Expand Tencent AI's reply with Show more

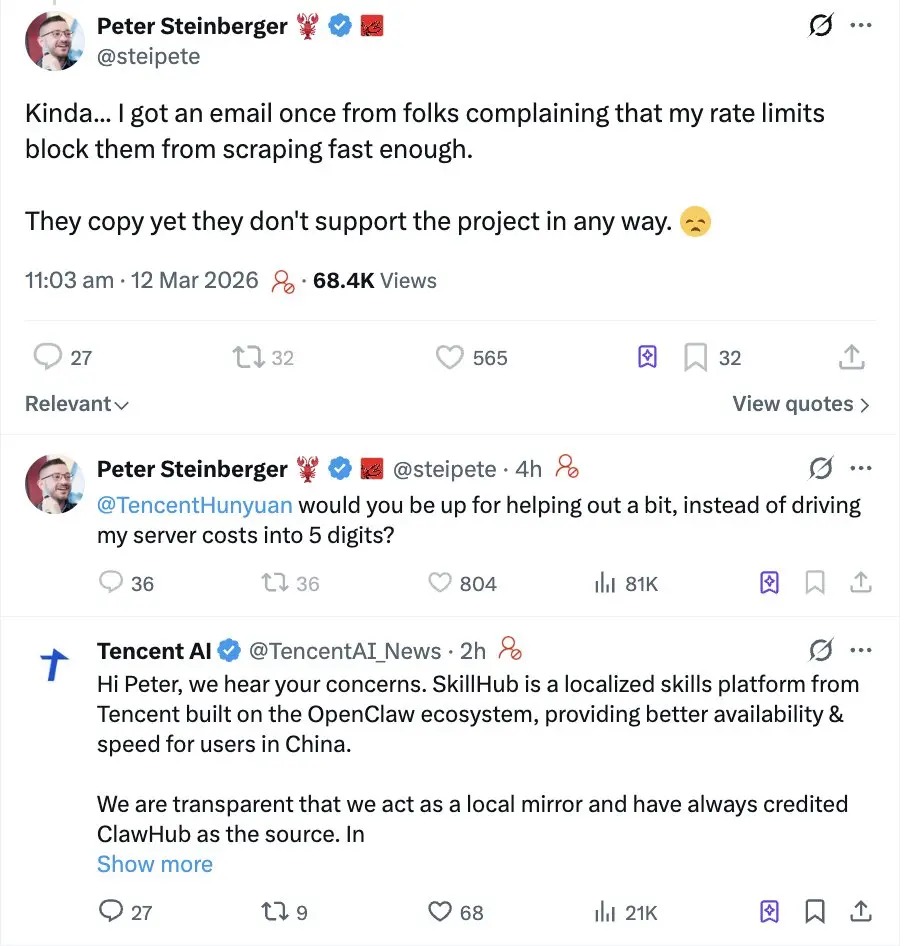(x=154, y=864)
